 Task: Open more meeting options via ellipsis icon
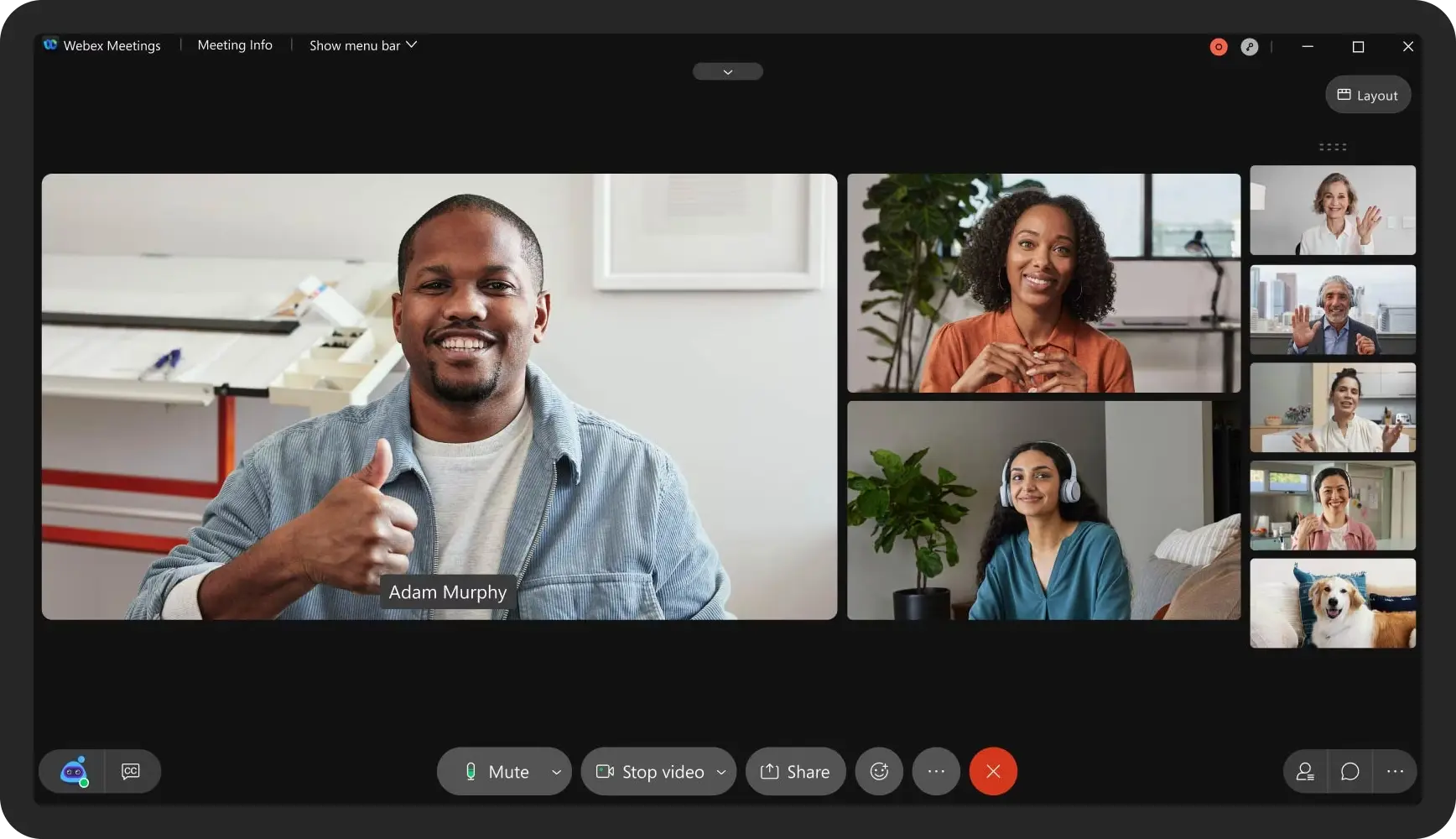[x=936, y=771]
